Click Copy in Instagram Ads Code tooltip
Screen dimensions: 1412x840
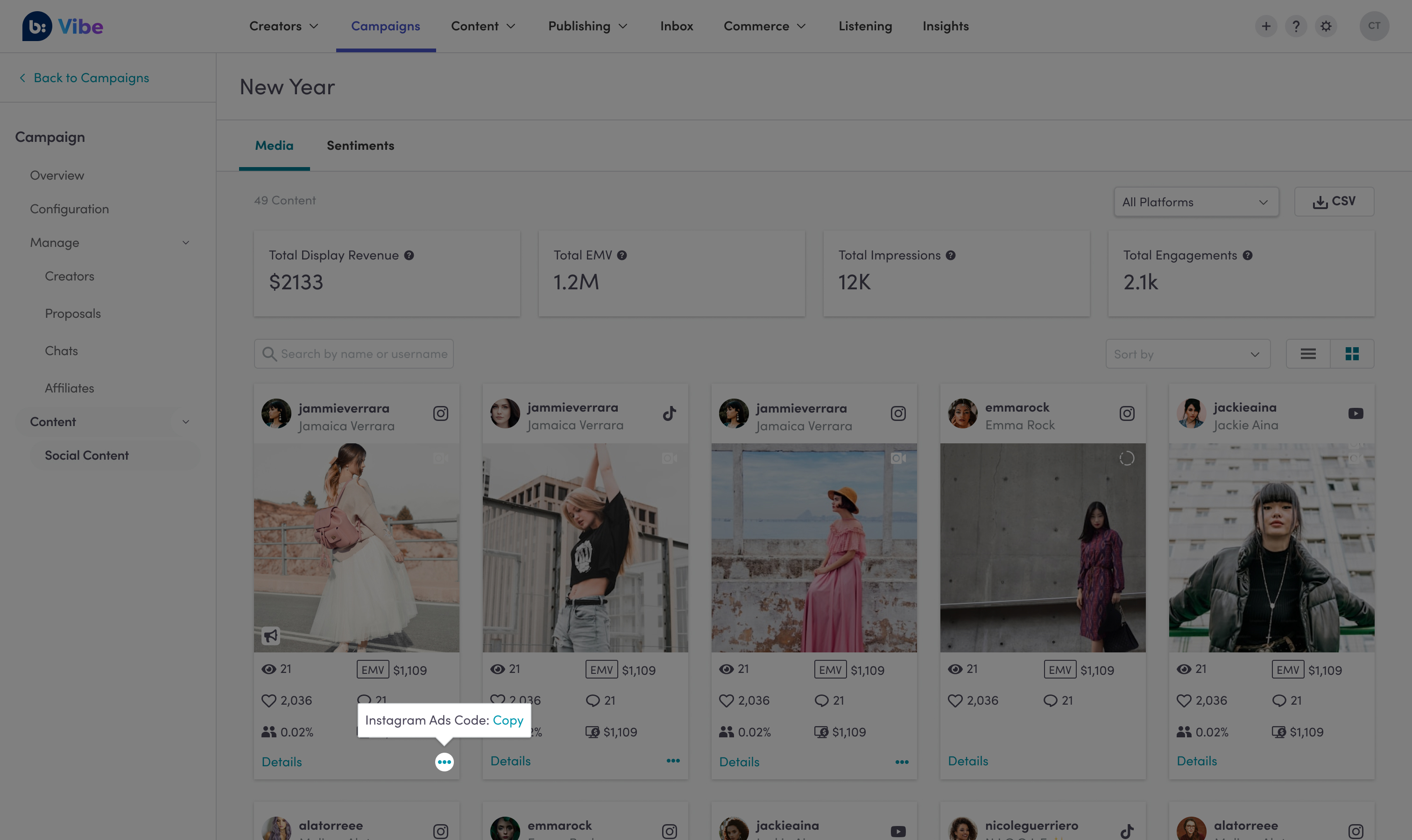[508, 720]
